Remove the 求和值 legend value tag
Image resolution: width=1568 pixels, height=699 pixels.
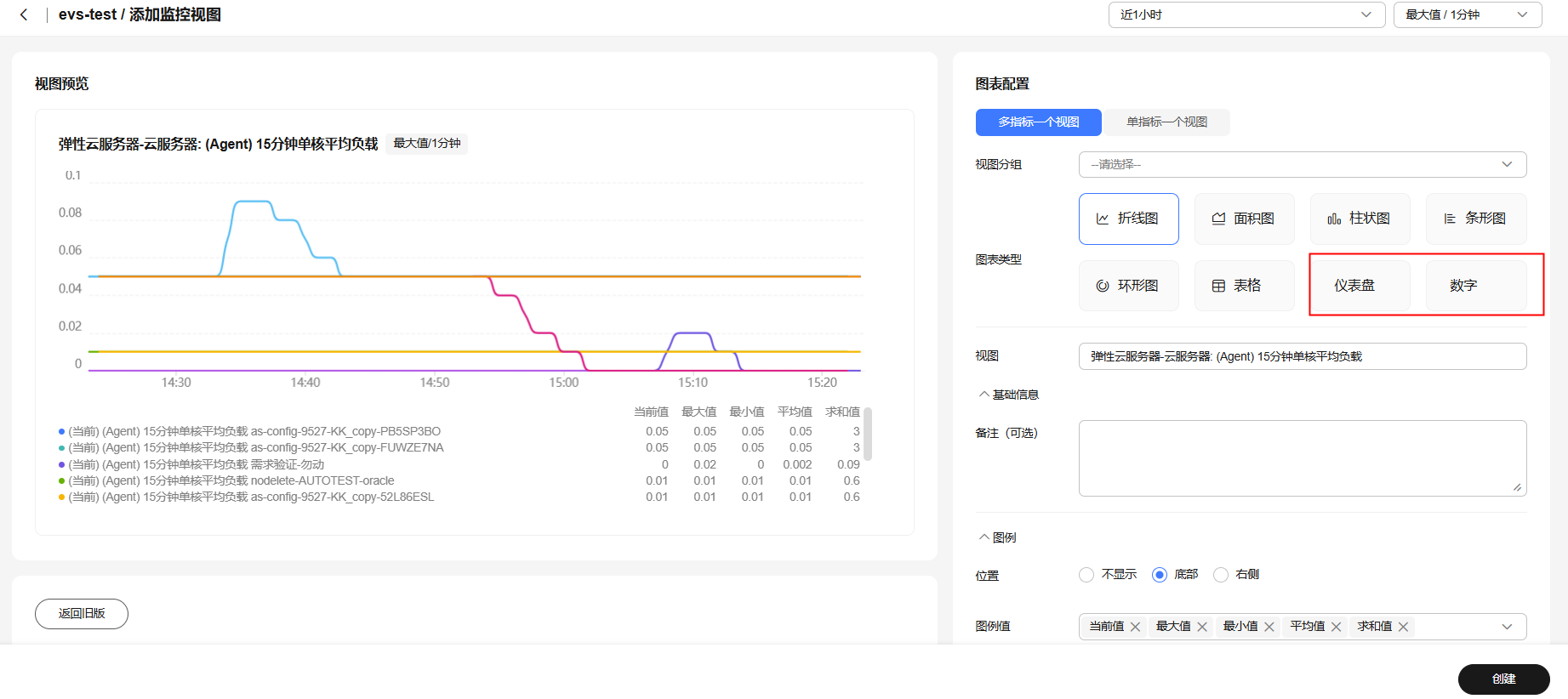[x=1403, y=627]
